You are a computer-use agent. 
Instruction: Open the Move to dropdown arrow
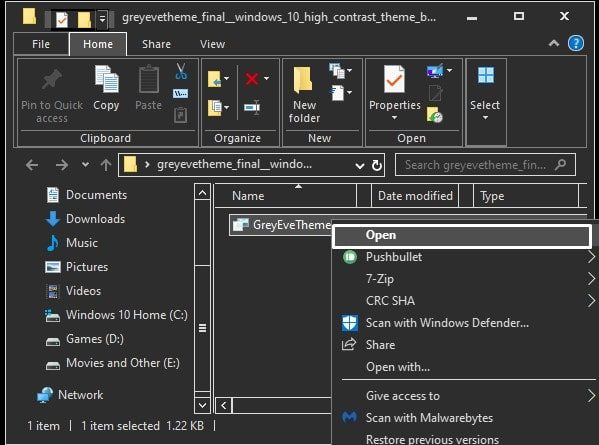point(227,78)
